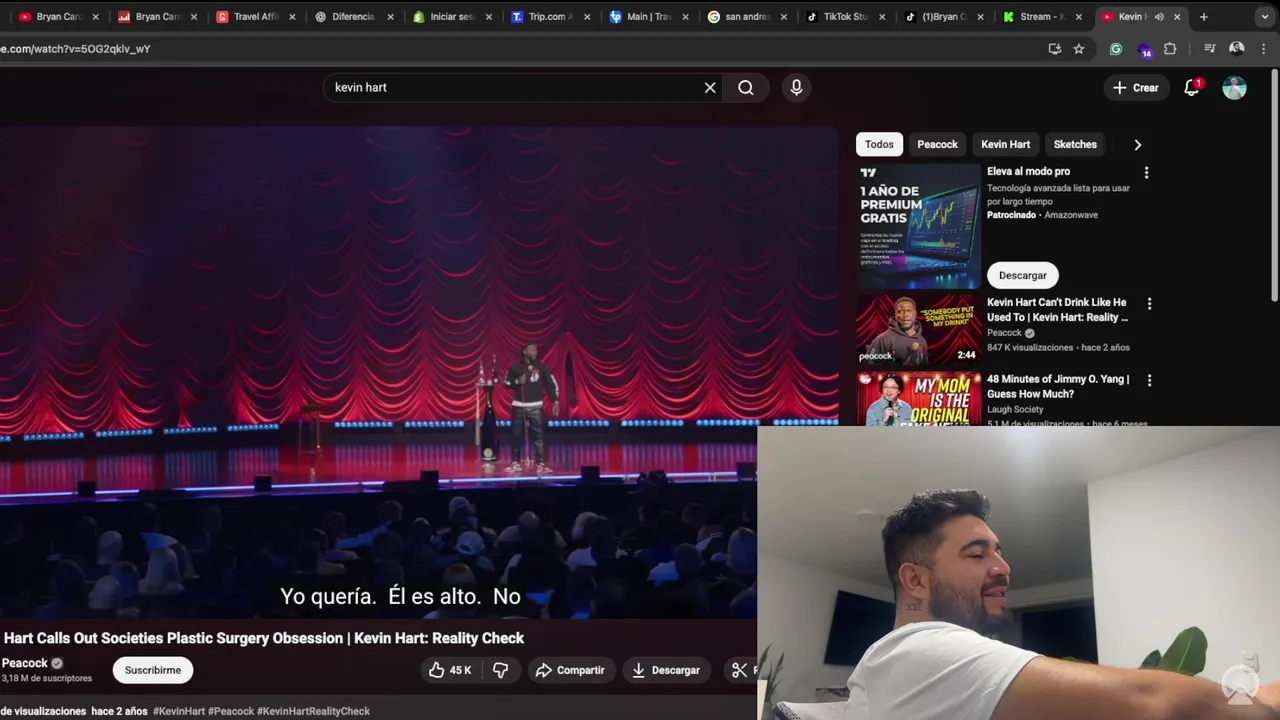The height and width of the screenshot is (720, 1280).
Task: Expand the tab search dropdown in Chrome
Action: tap(1265, 17)
